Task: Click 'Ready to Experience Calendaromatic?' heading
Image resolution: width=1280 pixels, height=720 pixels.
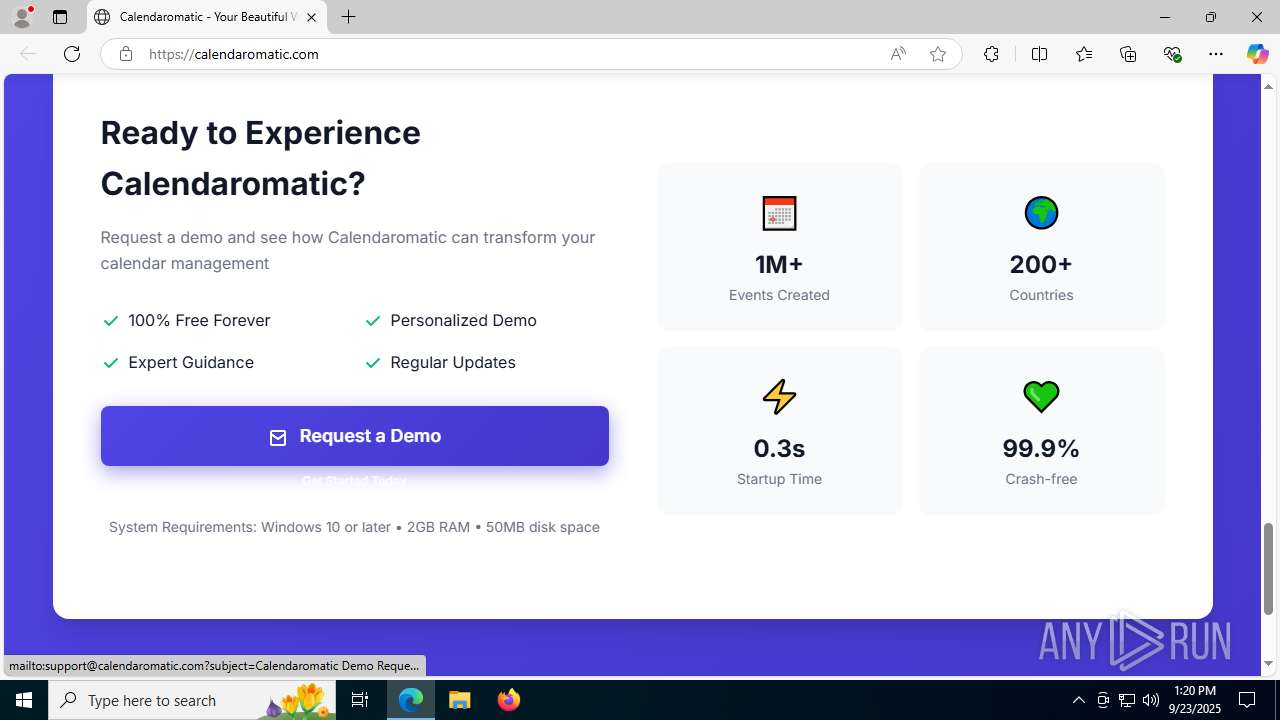Action: 261,158
